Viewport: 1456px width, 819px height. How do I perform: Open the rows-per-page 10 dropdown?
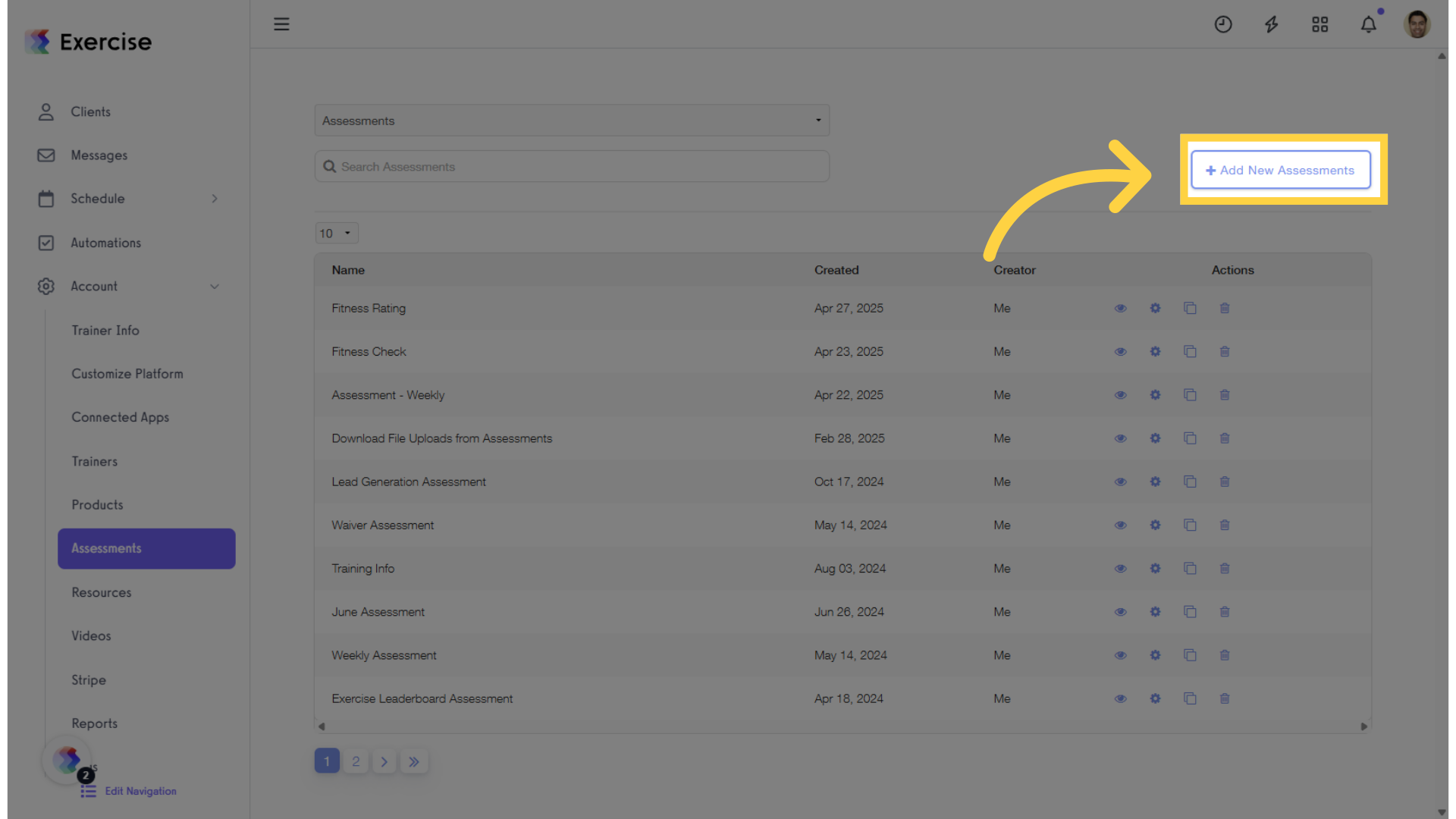pyautogui.click(x=337, y=233)
